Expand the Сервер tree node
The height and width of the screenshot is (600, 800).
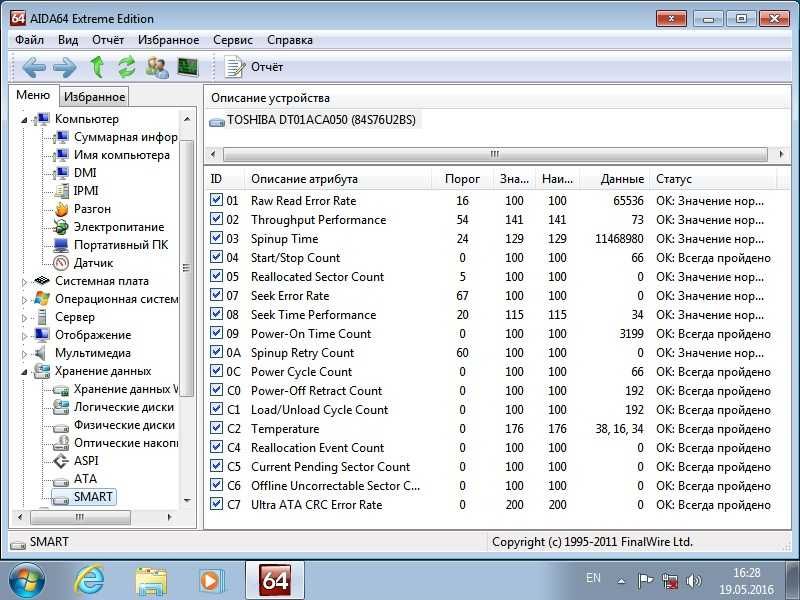(x=24, y=318)
